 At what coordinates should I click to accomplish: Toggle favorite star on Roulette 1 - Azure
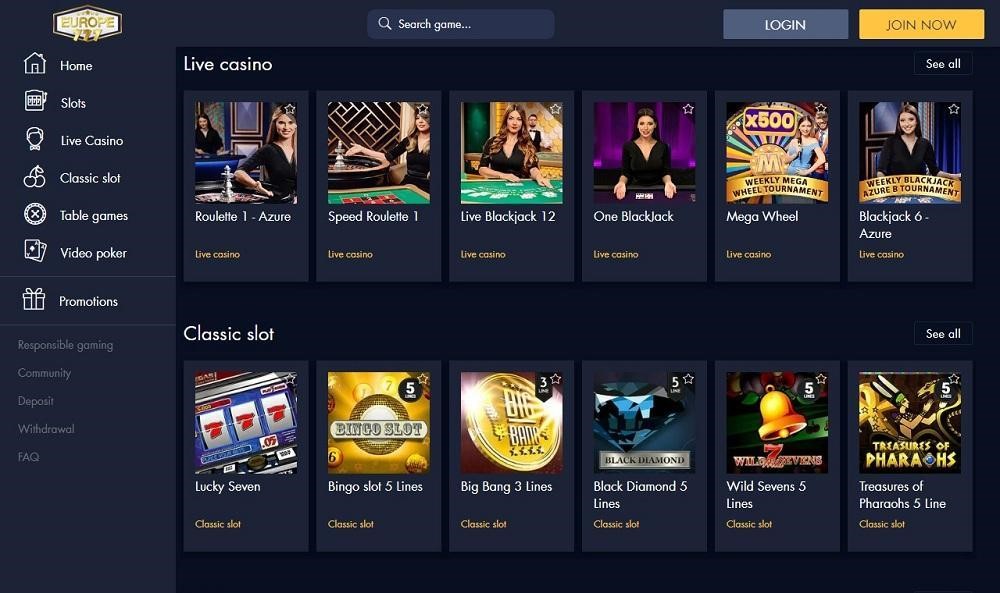tap(290, 109)
